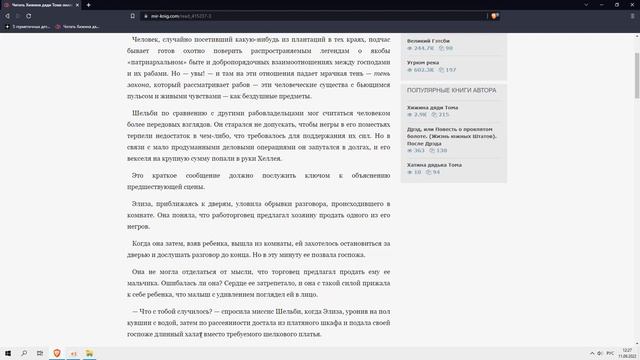Click the views eye icon of 'Гэтсби'
Viewport: 640px width, 360px height.
coord(409,48)
